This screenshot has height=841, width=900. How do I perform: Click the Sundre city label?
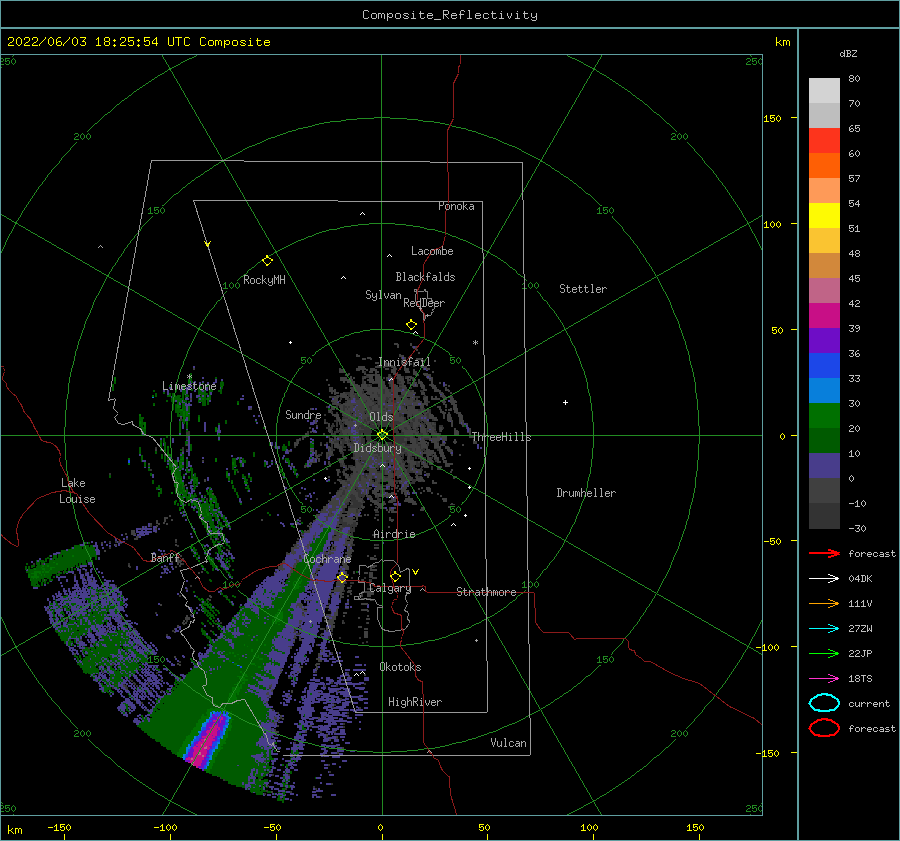point(303,415)
